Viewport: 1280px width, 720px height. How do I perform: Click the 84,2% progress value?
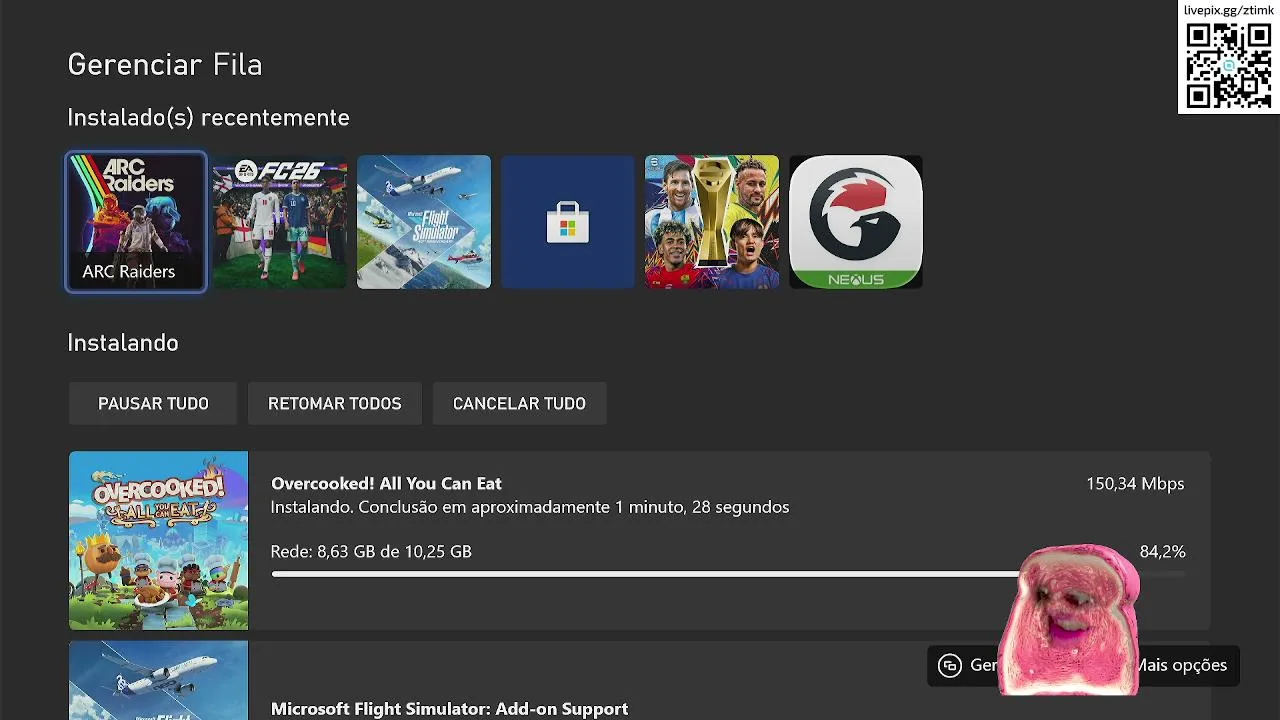point(1162,552)
